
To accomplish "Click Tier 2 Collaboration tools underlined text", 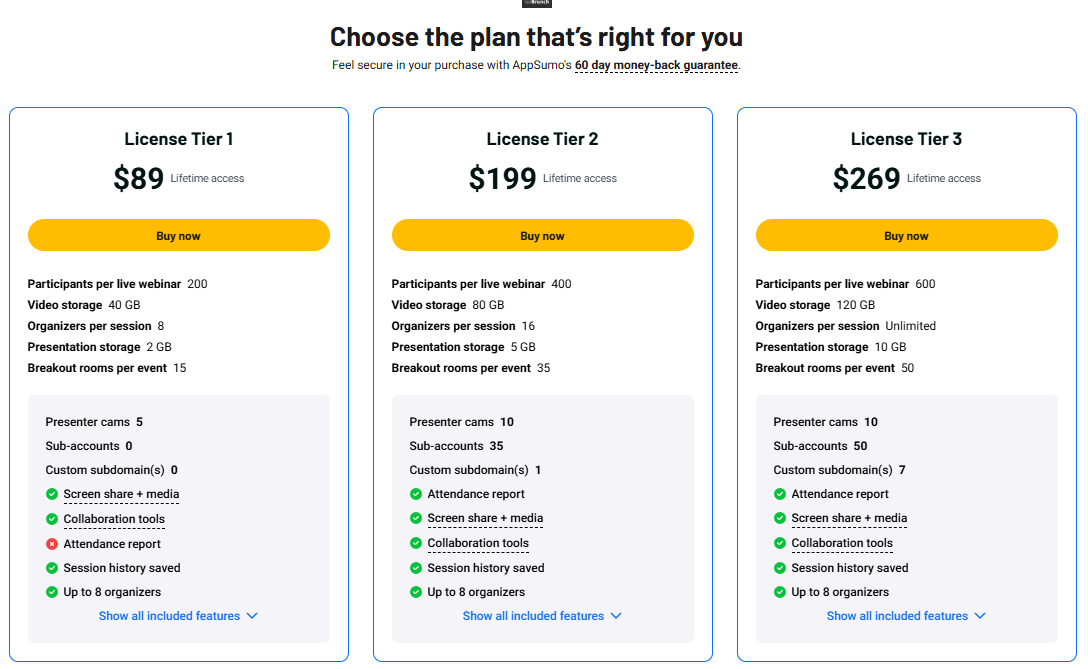I will point(478,543).
